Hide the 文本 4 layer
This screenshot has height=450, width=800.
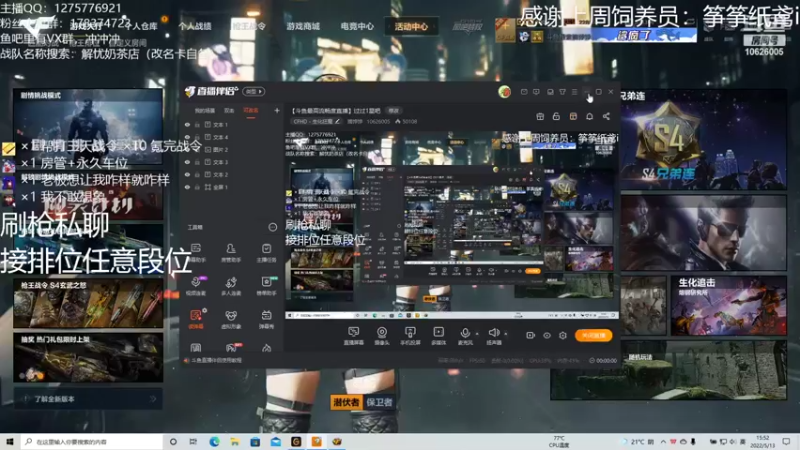pos(187,137)
